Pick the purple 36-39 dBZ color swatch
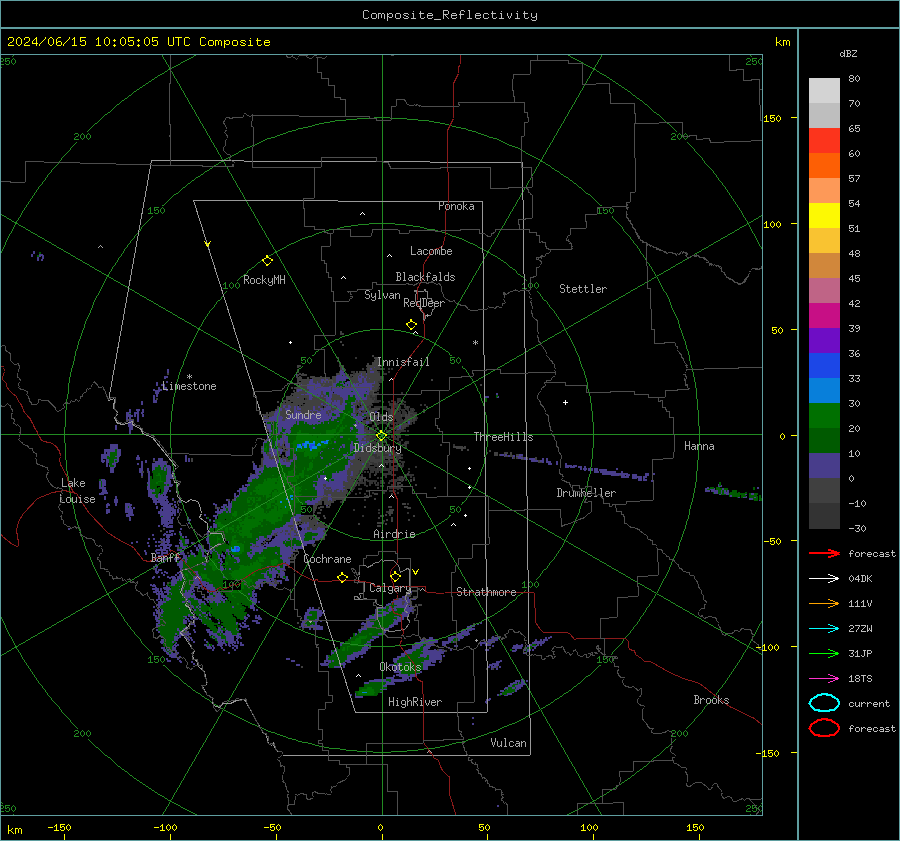The image size is (900, 841). (824, 340)
